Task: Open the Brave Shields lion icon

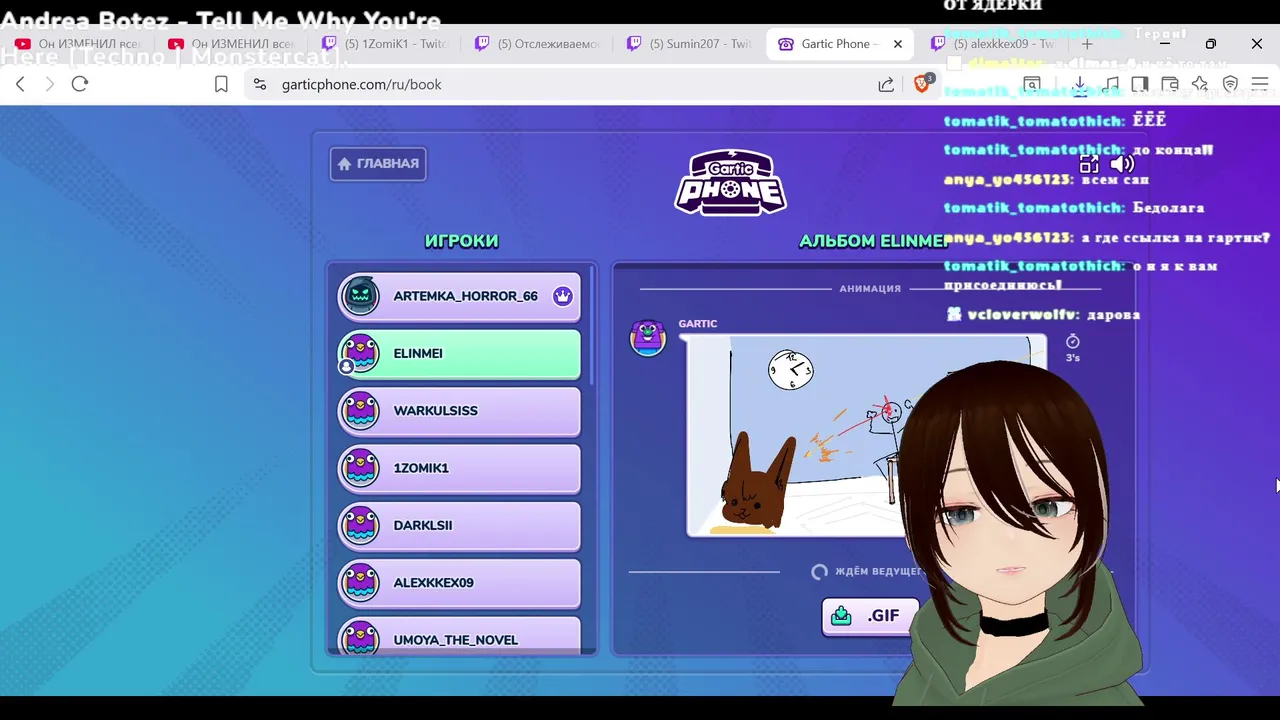Action: click(x=922, y=83)
